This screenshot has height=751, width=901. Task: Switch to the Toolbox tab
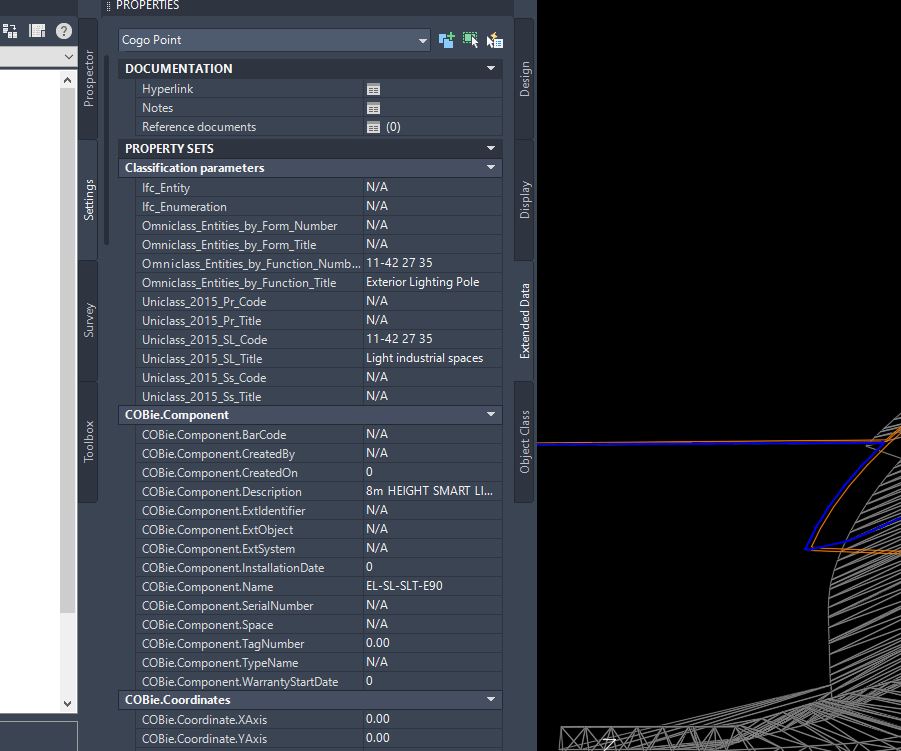[x=88, y=441]
